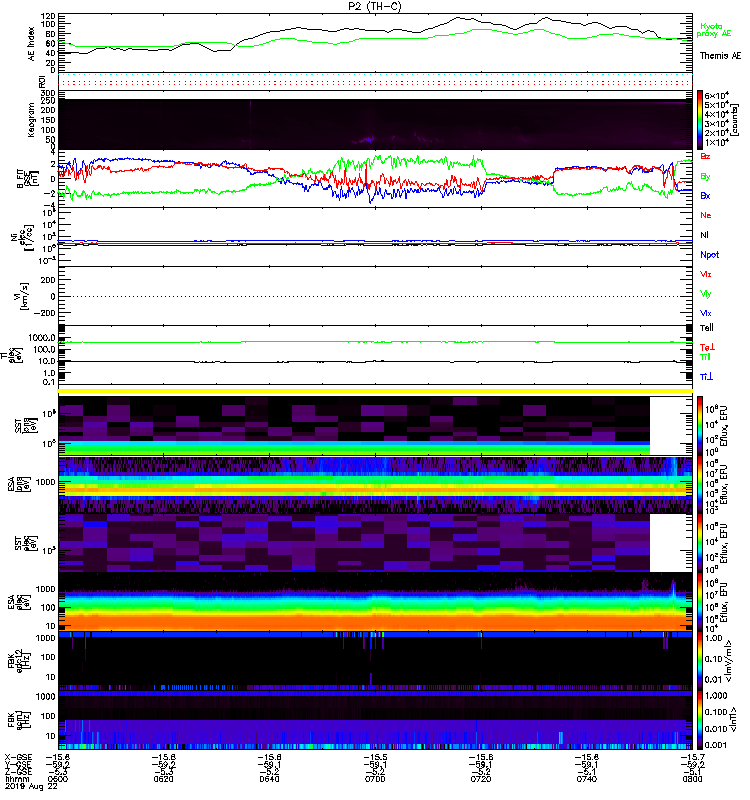Click the nT colorbar beside bottom FBK panel
750x800 pixels.
click(x=699, y=720)
